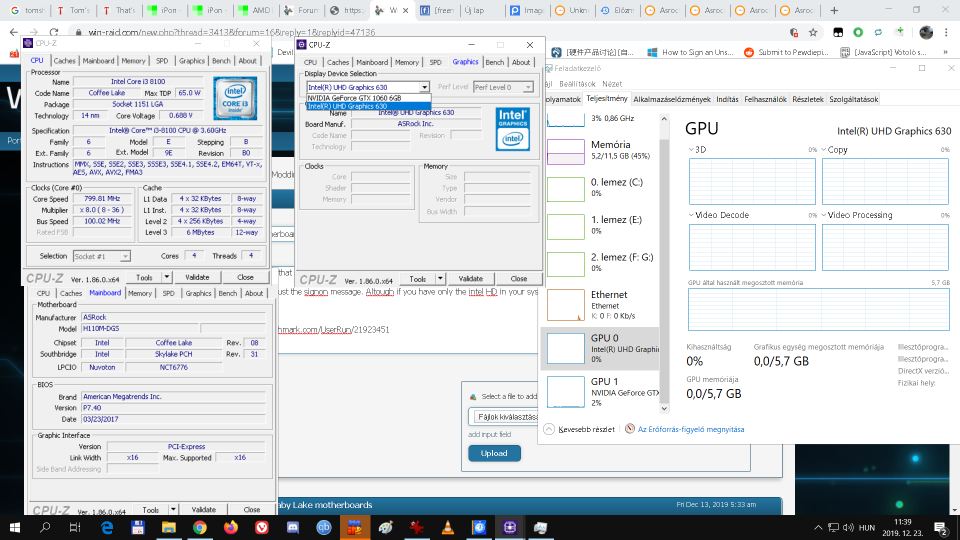This screenshot has width=960, height=540.
Task: Open File Explorer from taskbar
Action: (x=168, y=527)
